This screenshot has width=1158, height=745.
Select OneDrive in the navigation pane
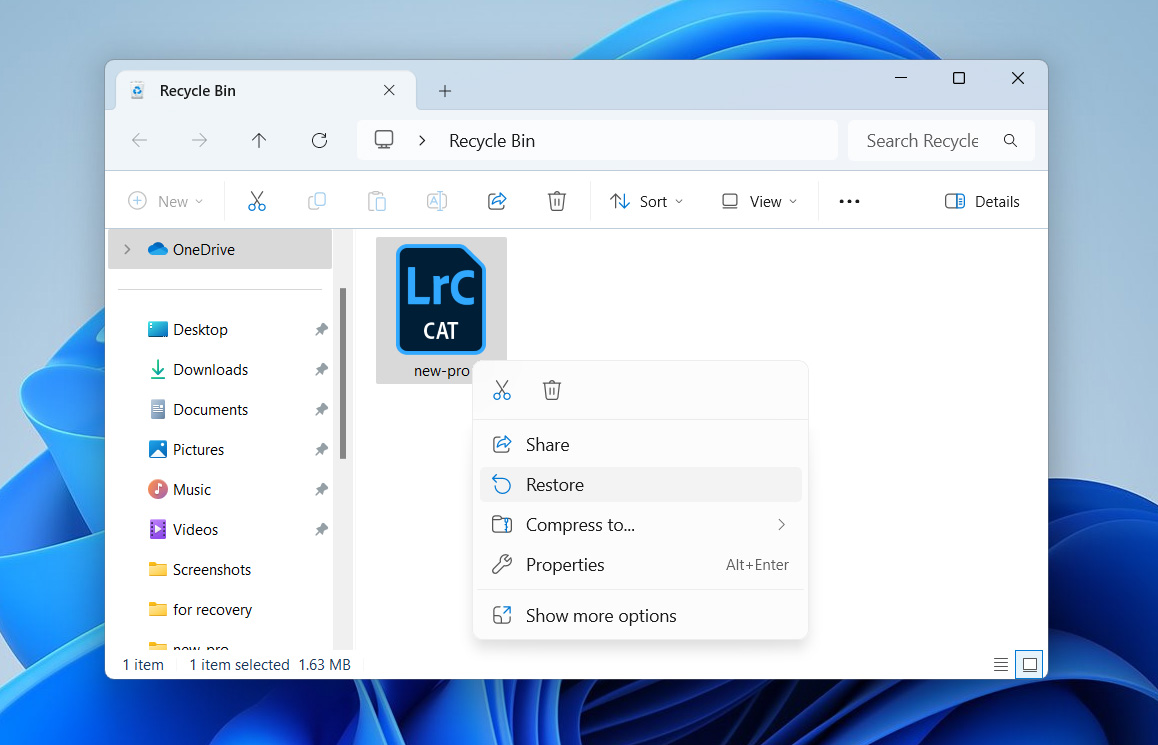click(x=220, y=250)
